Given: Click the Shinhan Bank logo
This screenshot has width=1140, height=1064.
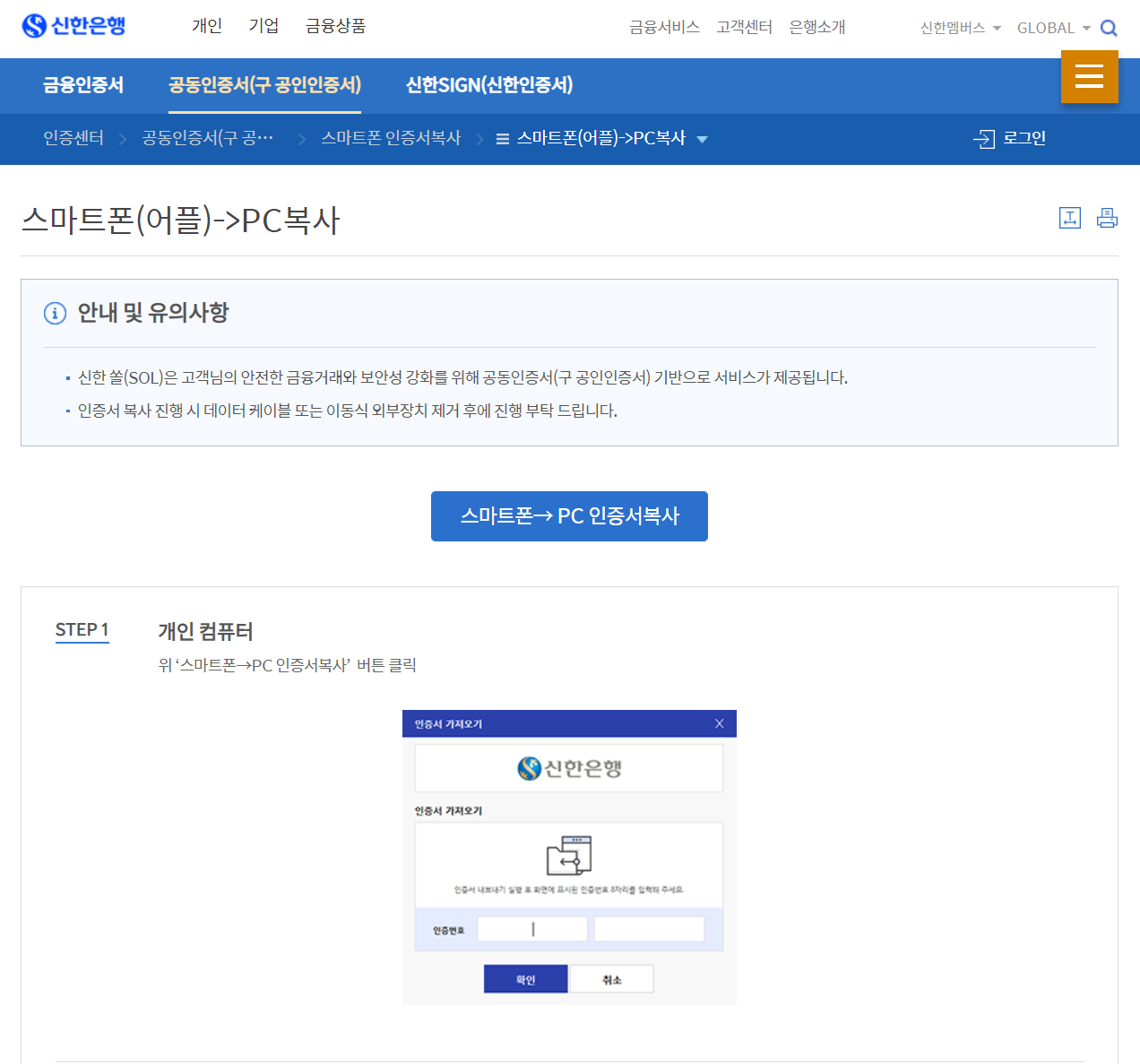Looking at the screenshot, I should (x=73, y=26).
